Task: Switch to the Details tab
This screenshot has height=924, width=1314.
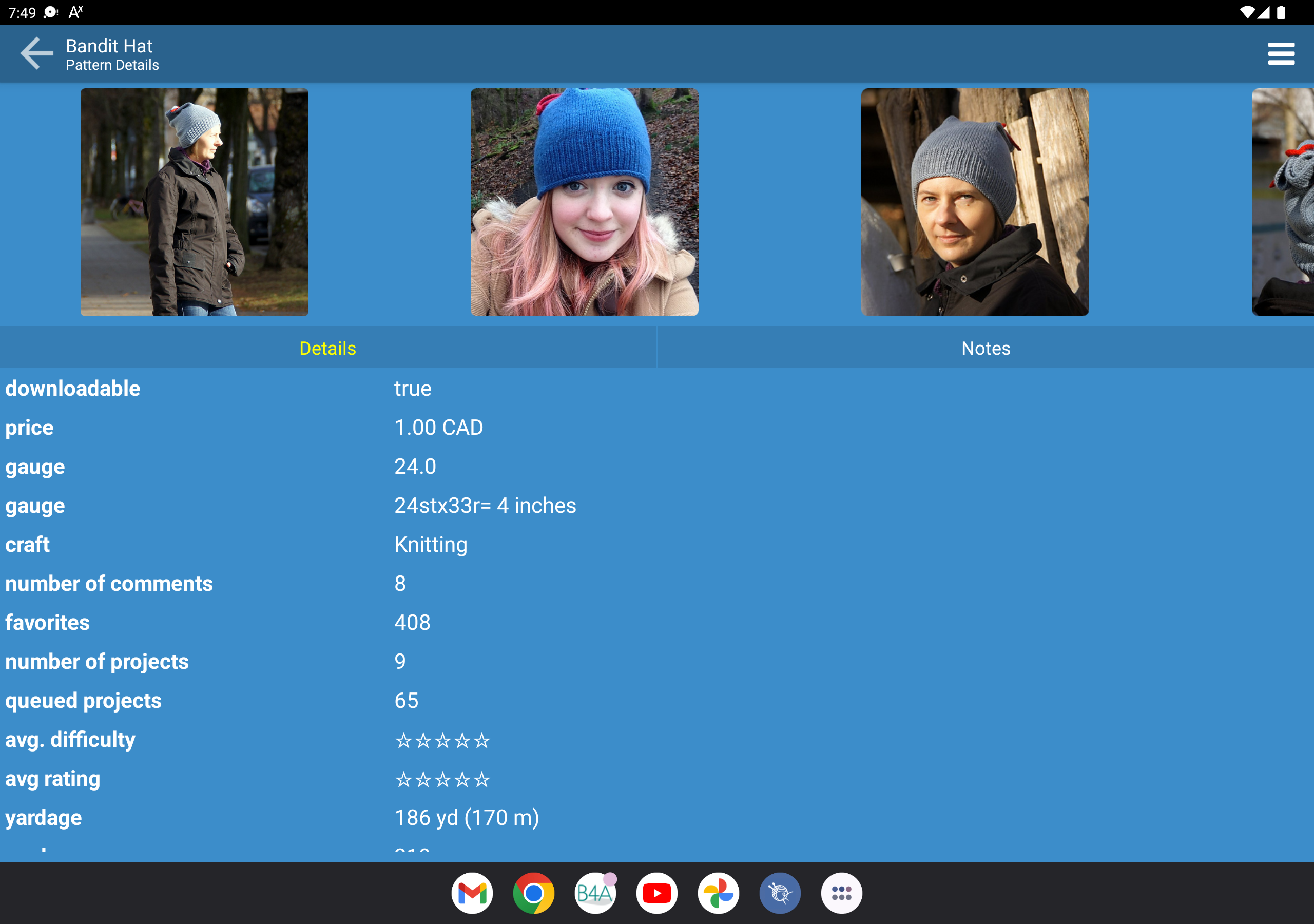Action: (328, 348)
